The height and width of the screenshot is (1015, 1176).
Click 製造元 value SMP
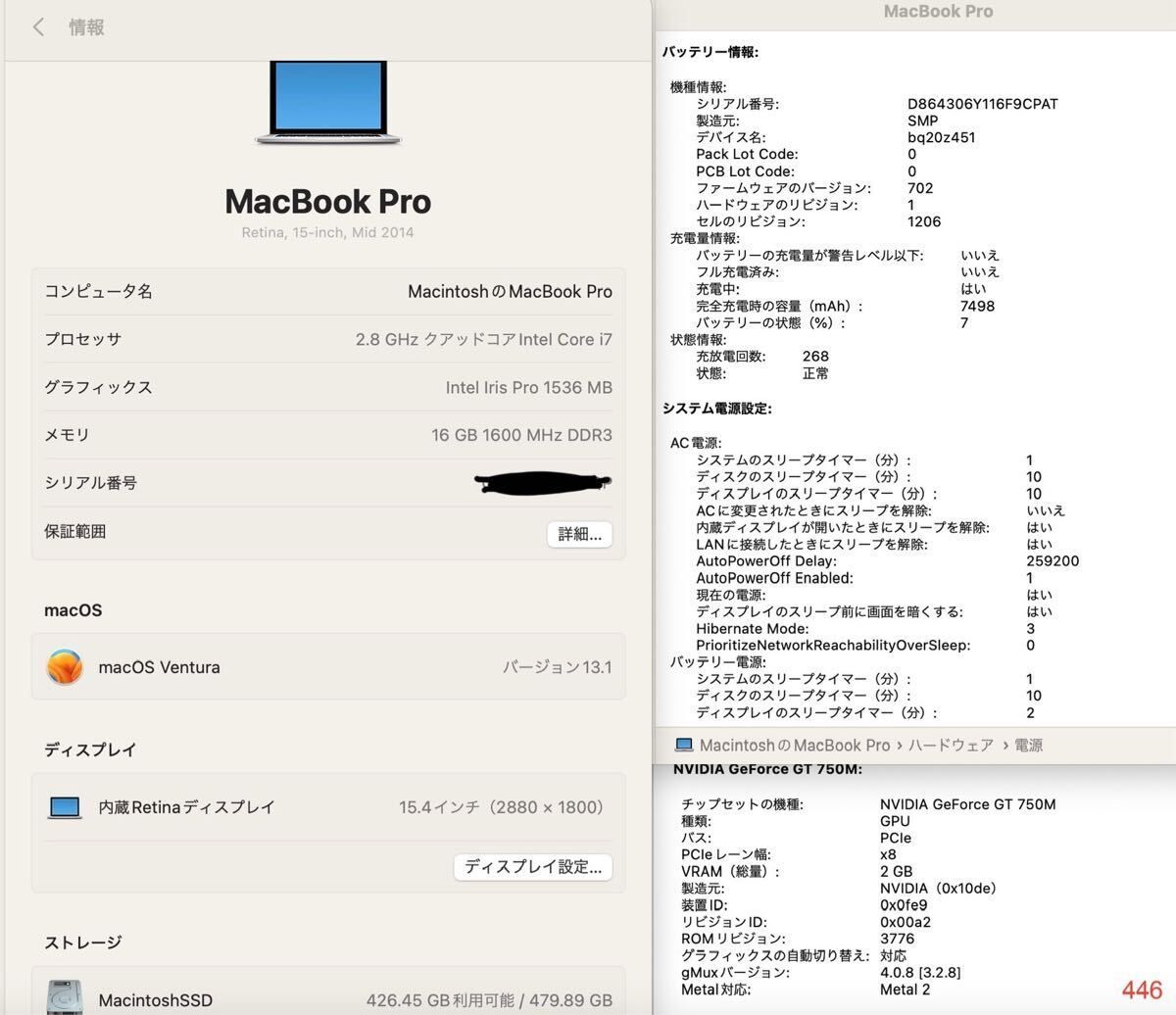tap(922, 121)
